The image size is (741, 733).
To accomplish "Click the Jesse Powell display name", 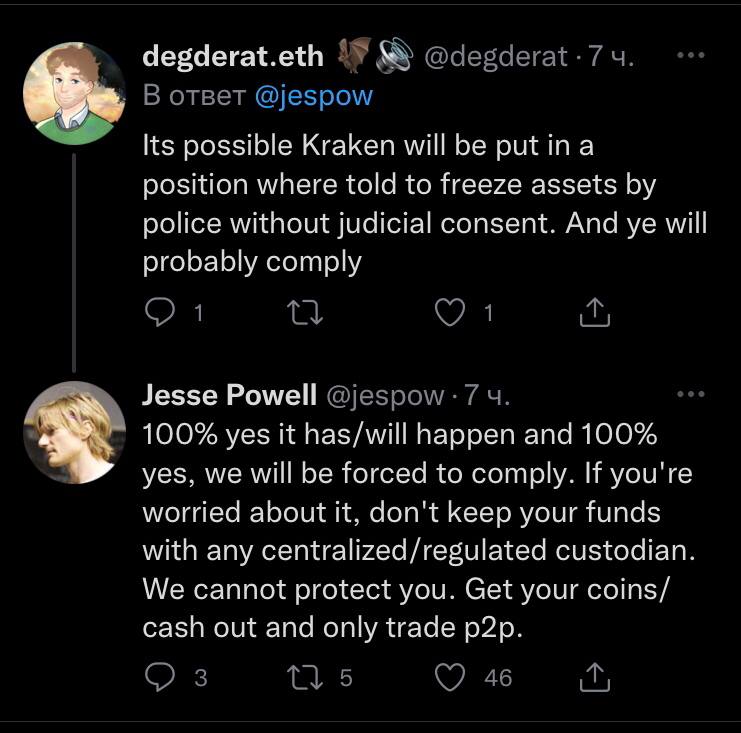I will tap(228, 395).
